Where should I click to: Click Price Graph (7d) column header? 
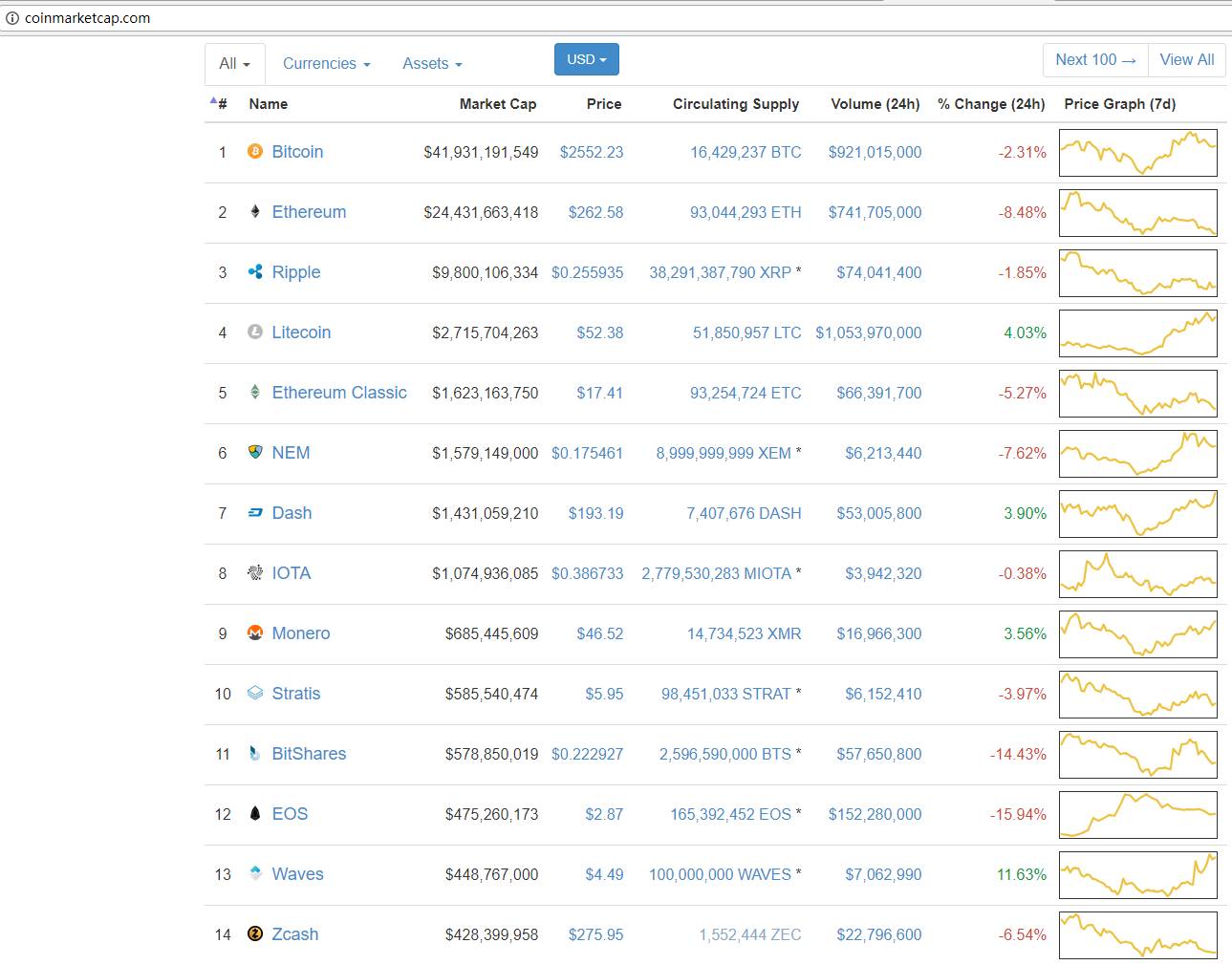[1120, 103]
